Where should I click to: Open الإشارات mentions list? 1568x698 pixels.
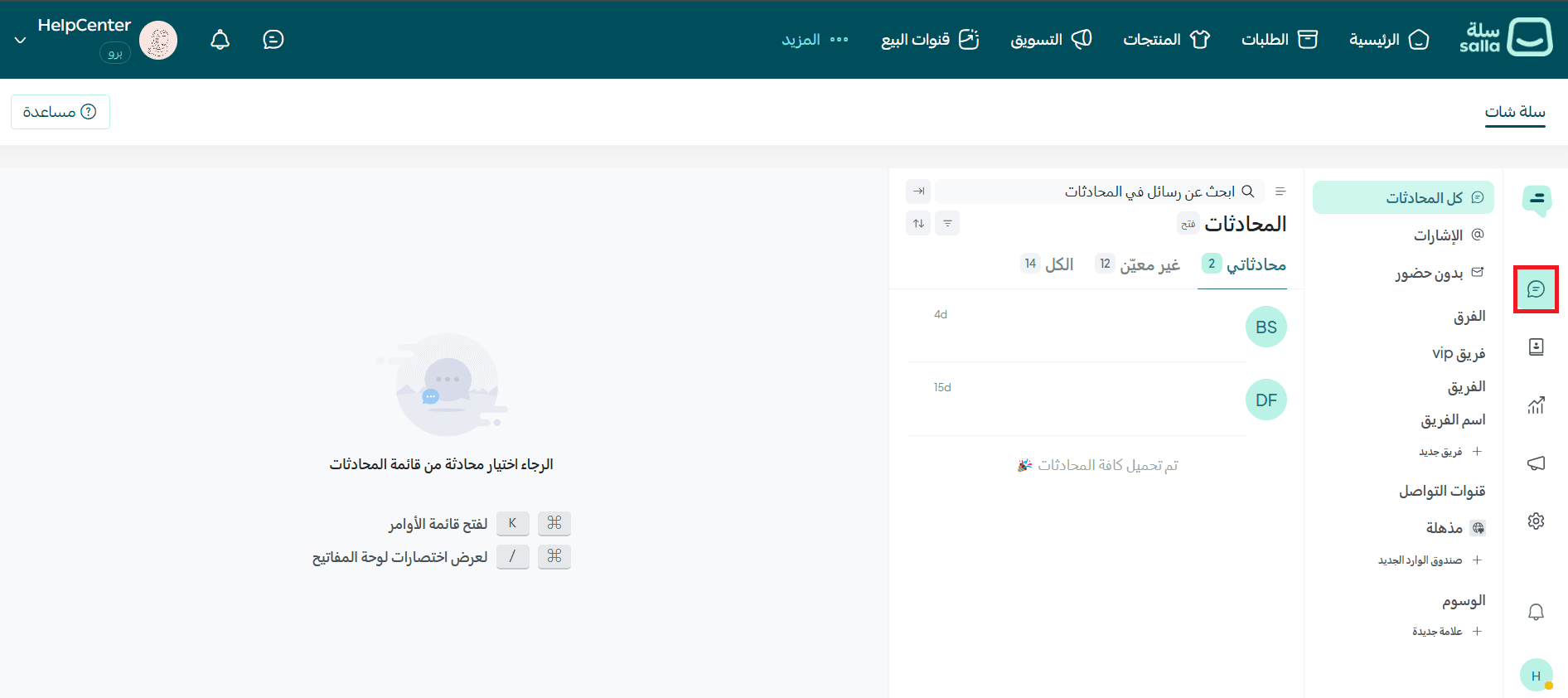(1449, 235)
